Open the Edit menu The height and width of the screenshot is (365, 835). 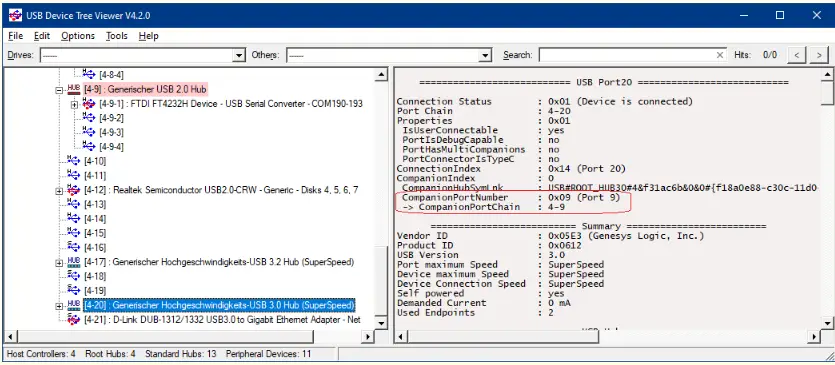coord(42,36)
